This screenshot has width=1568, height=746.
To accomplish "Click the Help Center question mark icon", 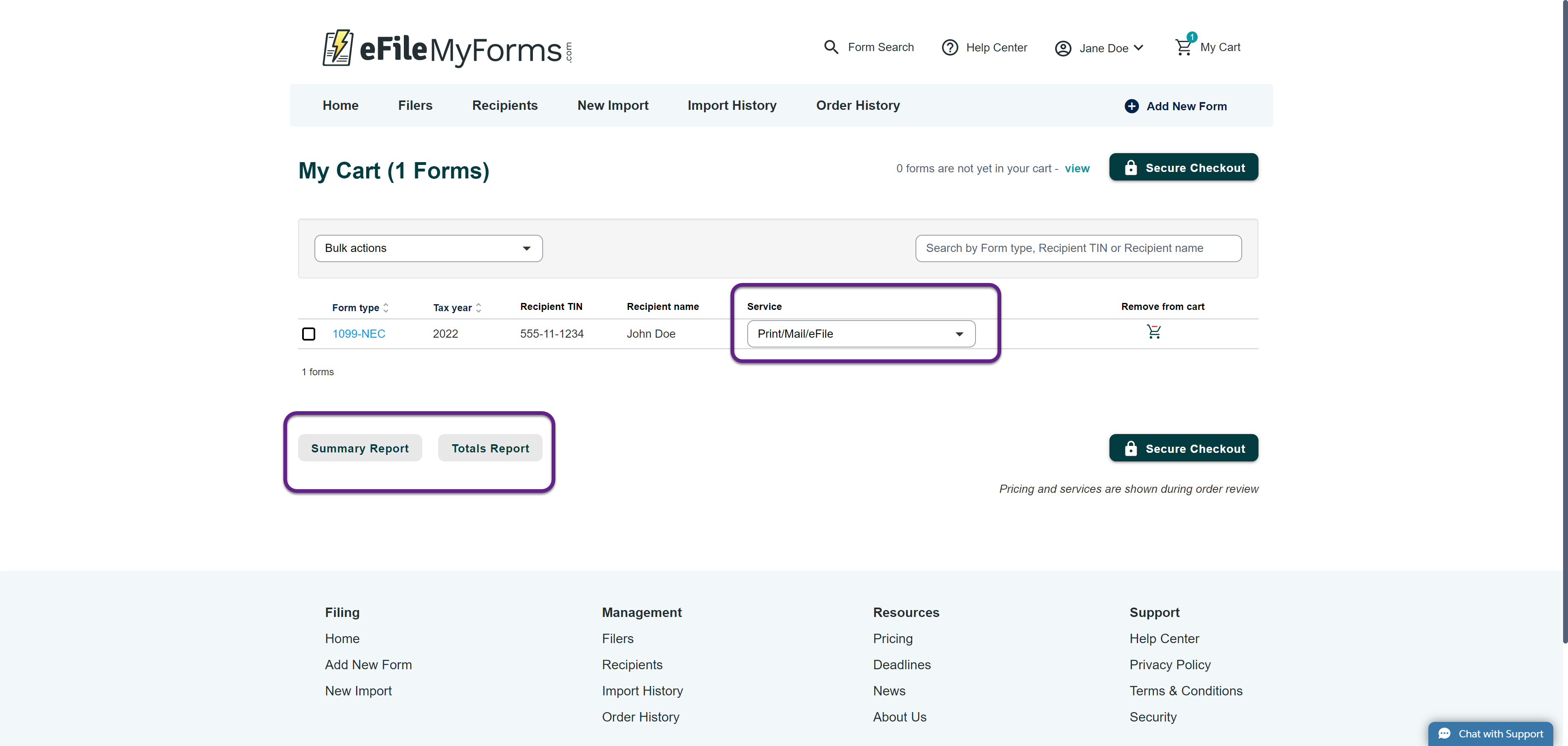I will tap(949, 47).
